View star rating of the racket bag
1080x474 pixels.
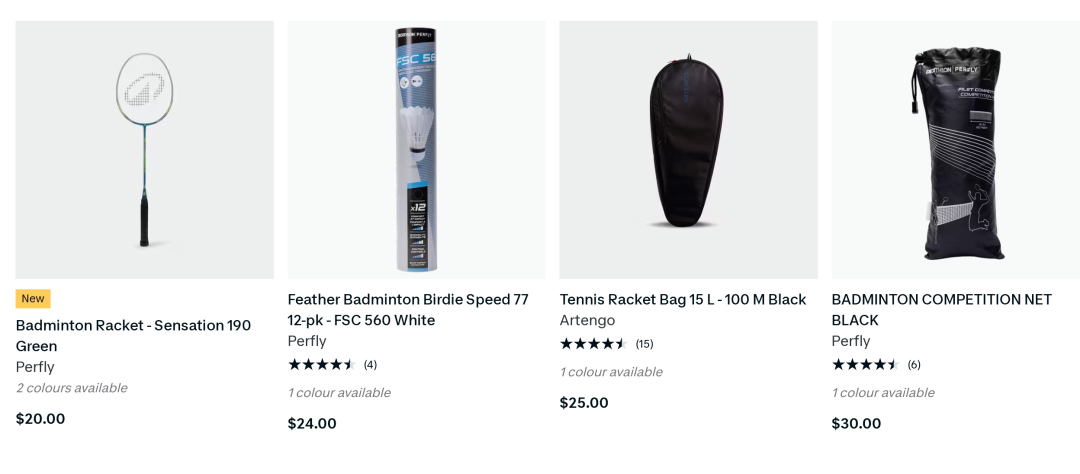coord(594,344)
